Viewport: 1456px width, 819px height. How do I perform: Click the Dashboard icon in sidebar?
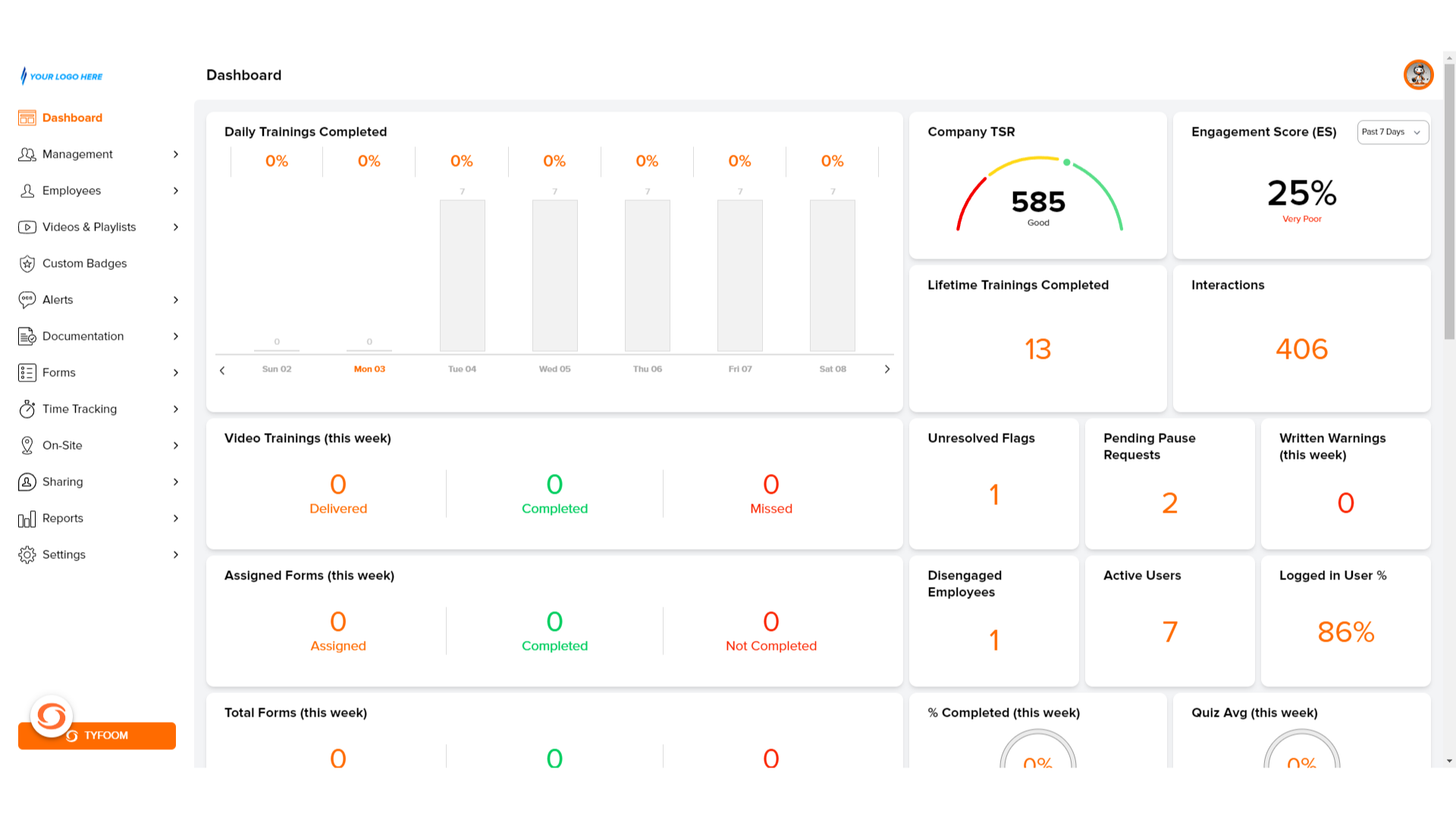tap(27, 118)
